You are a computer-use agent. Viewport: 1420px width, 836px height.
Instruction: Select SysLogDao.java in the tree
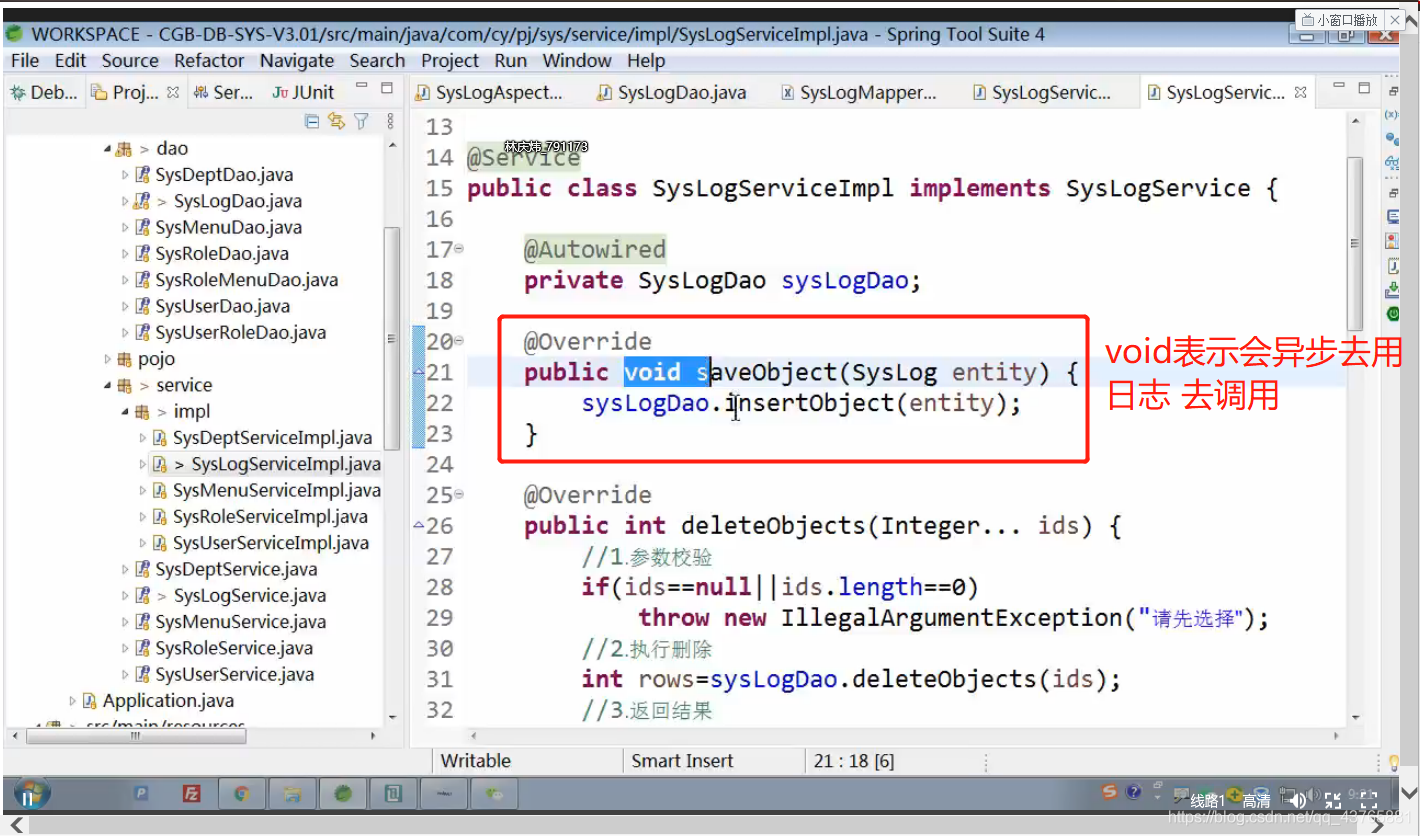pyautogui.click(x=237, y=201)
